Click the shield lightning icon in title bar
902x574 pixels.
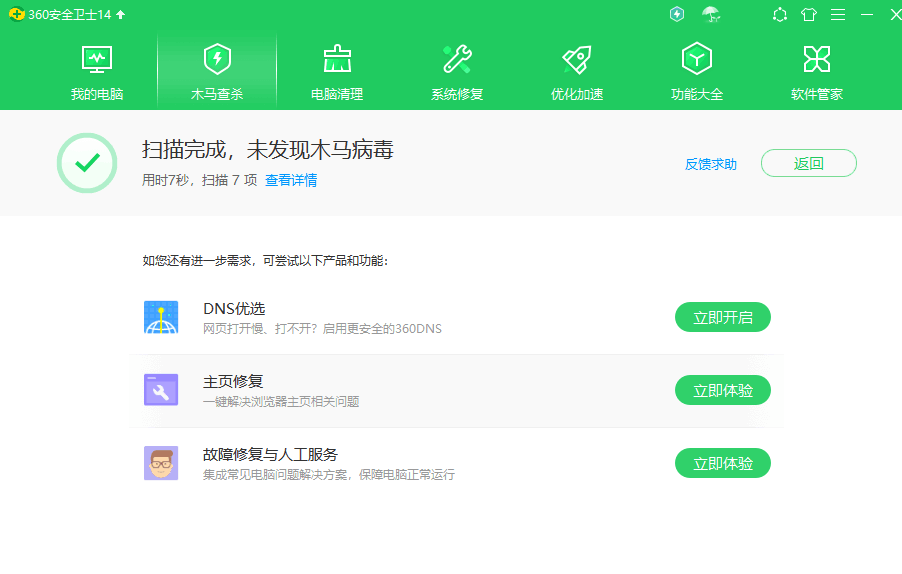677,14
